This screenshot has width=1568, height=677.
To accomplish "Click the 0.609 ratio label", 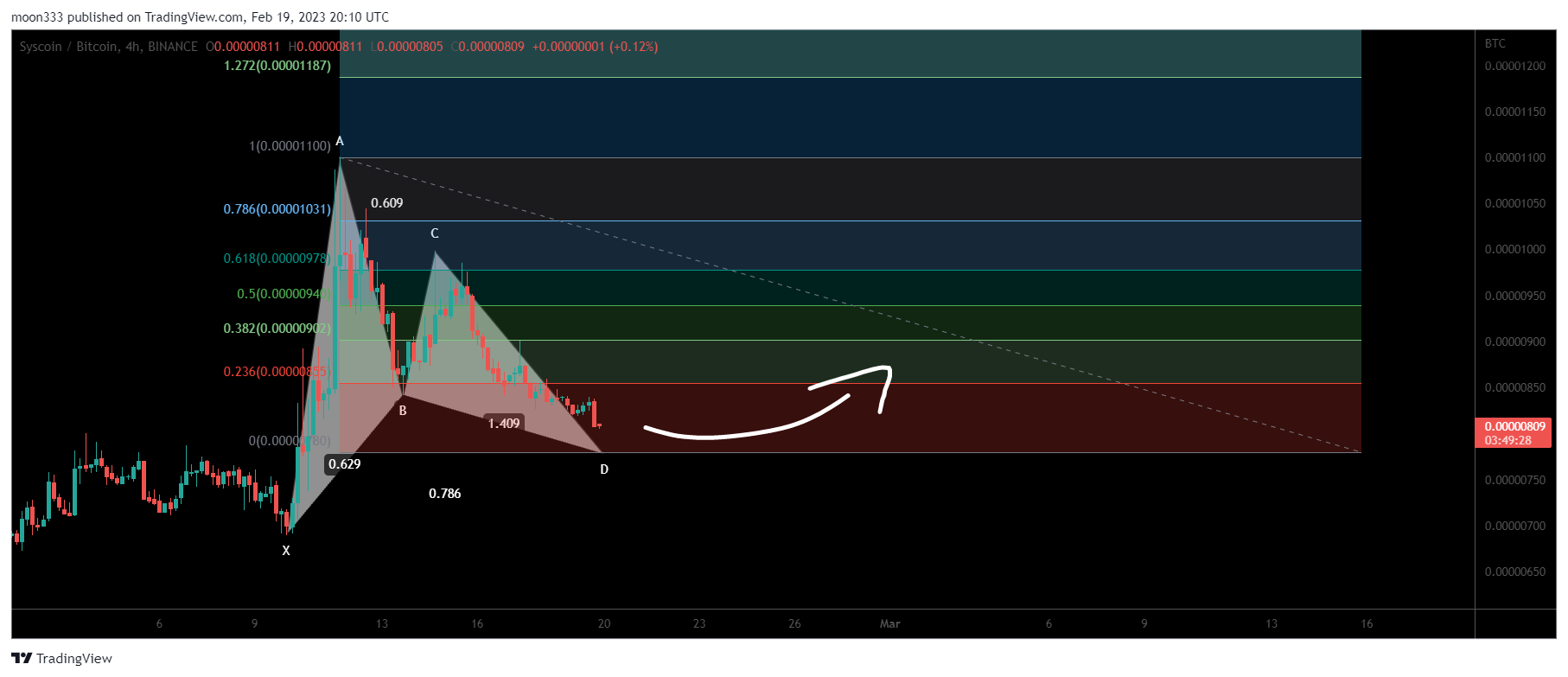I will [387, 203].
